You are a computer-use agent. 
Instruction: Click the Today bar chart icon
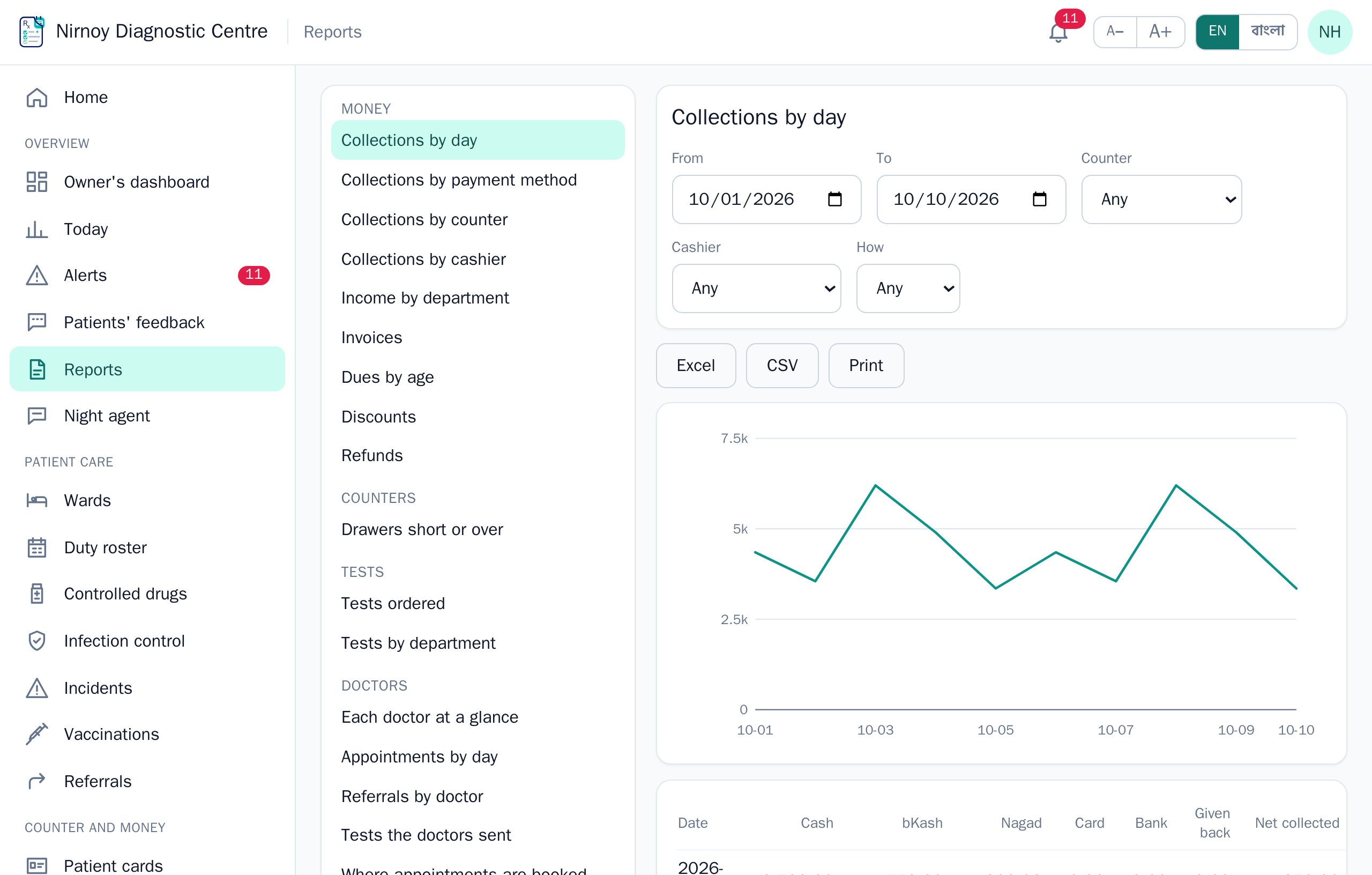pos(37,229)
